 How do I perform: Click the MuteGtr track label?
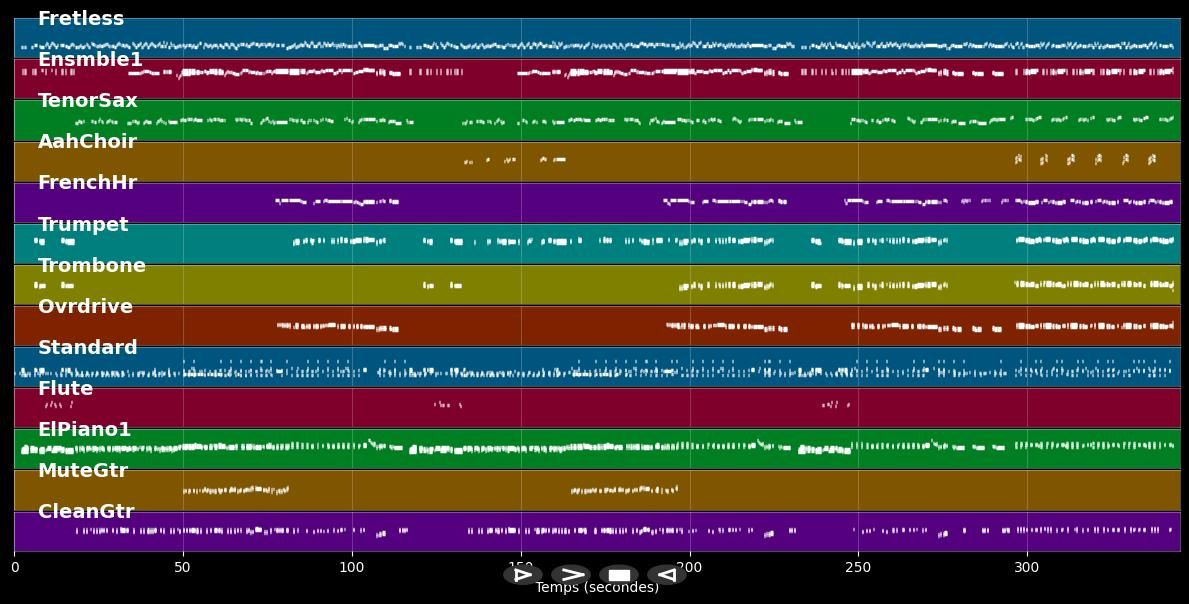click(83, 471)
